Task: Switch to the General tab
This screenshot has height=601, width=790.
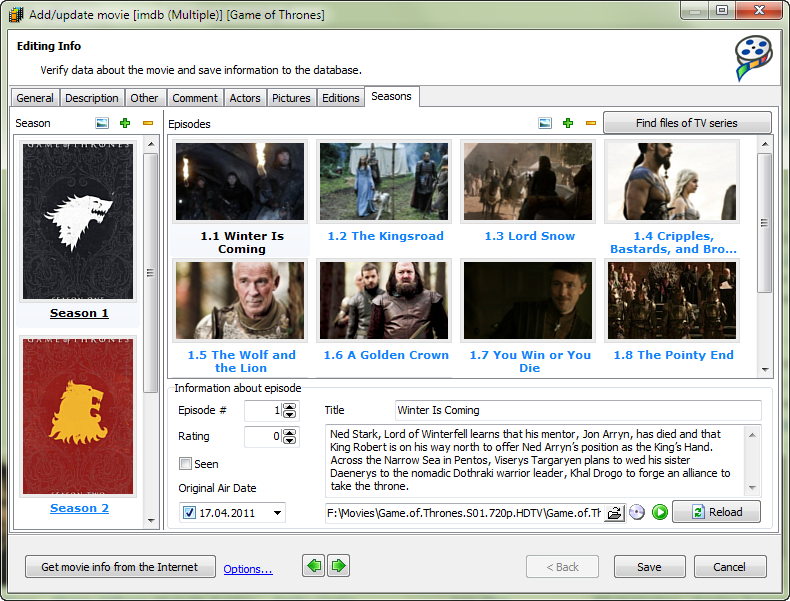Action: click(35, 98)
